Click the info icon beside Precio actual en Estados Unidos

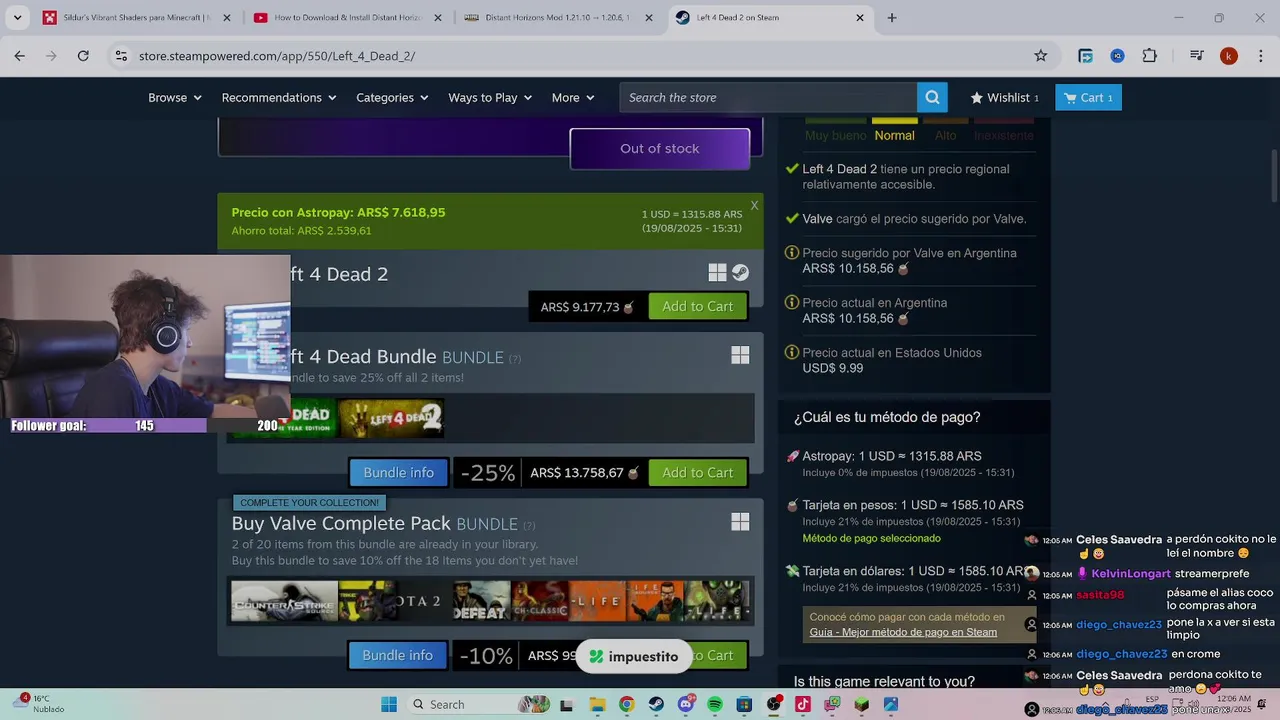(x=792, y=353)
